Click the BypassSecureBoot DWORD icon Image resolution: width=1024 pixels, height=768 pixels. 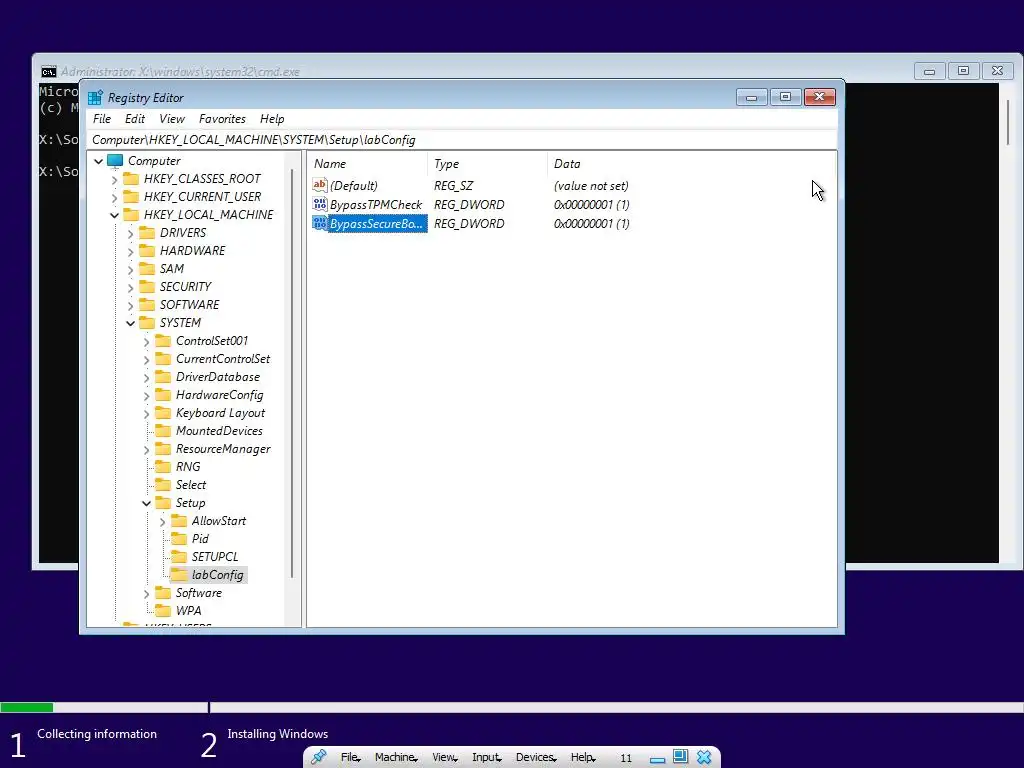coord(319,223)
